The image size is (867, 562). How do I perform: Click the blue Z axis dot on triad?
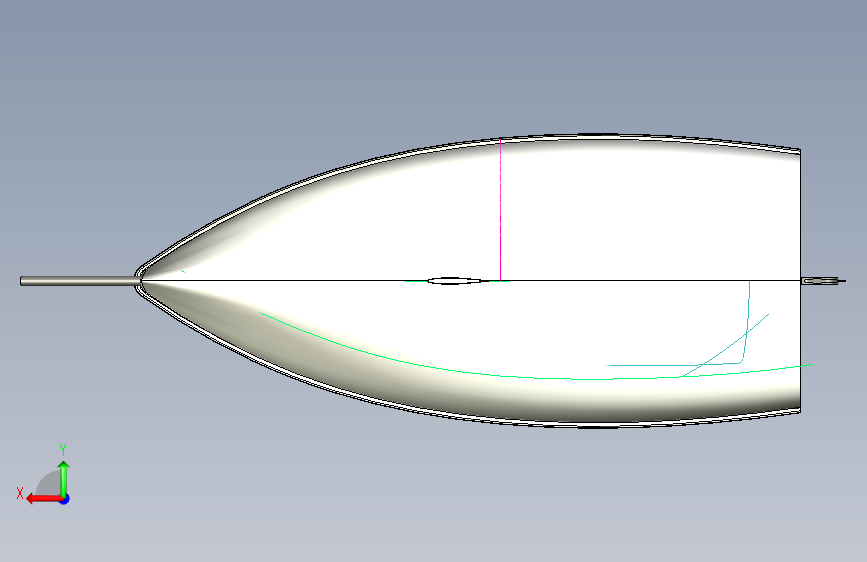65,499
